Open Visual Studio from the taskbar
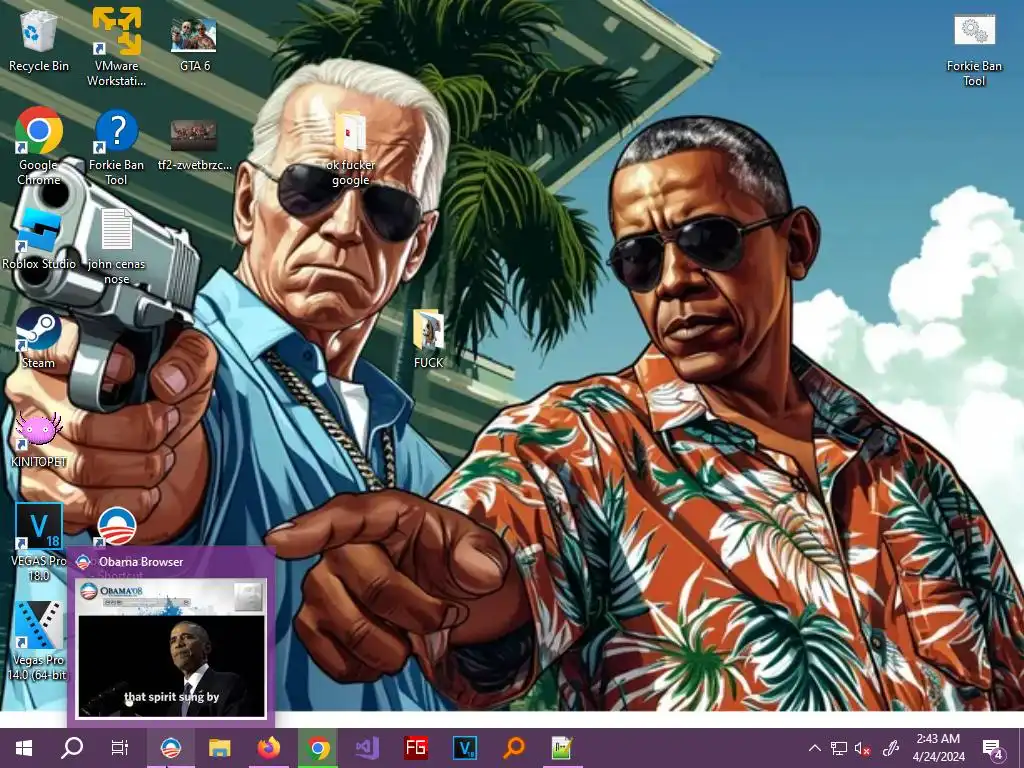 click(x=367, y=748)
